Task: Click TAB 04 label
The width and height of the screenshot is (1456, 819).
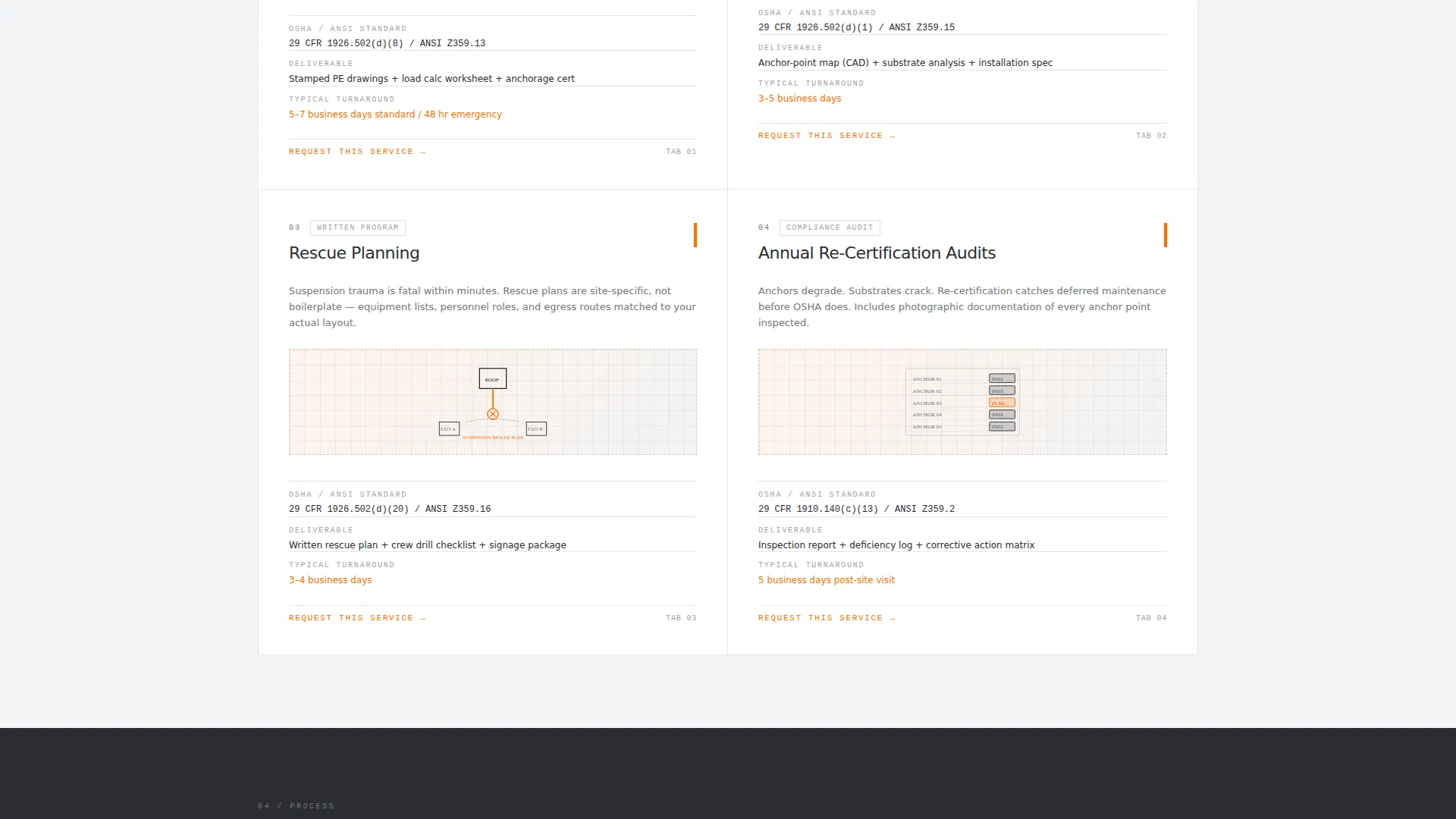Action: [1151, 618]
